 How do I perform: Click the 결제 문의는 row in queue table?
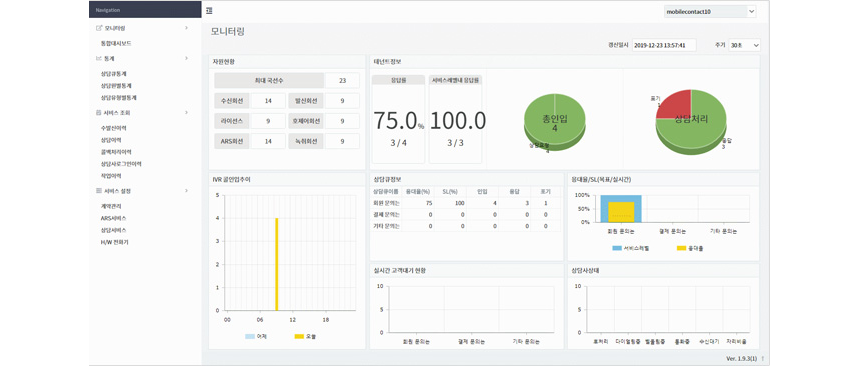tap(466, 215)
